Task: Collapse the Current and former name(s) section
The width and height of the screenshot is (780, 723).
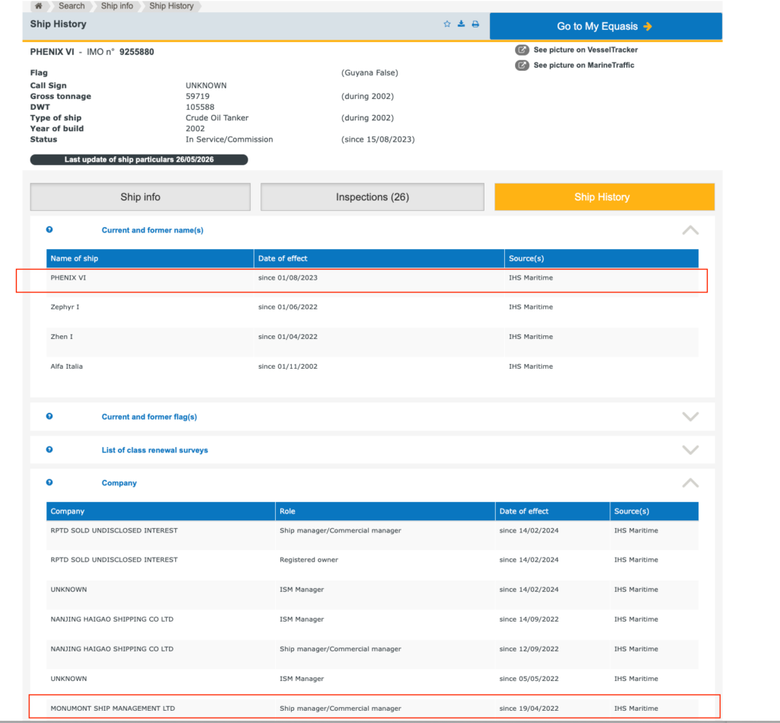Action: point(690,230)
